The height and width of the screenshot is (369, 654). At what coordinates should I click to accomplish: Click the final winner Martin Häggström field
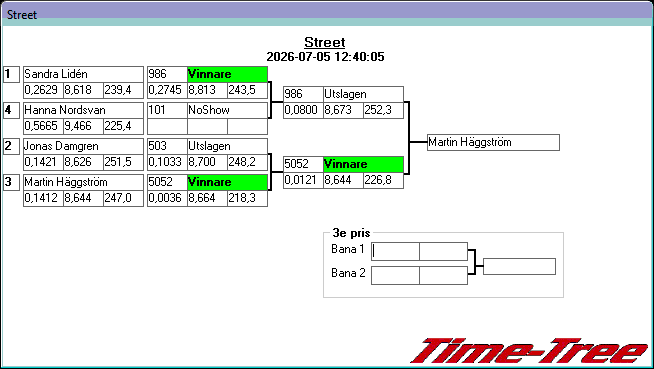click(493, 143)
